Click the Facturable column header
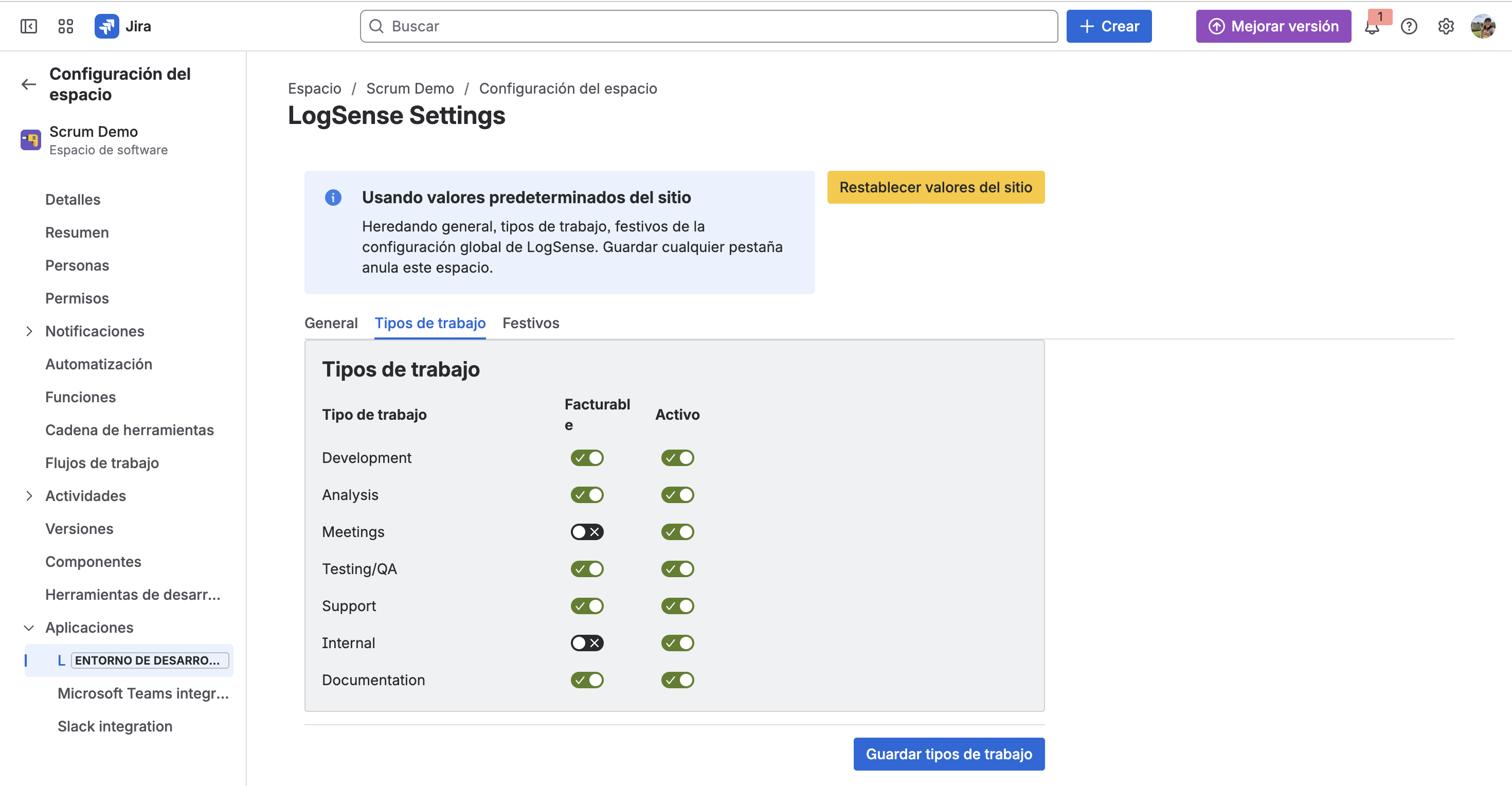Screen dimensions: 1512x786 tap(597, 415)
